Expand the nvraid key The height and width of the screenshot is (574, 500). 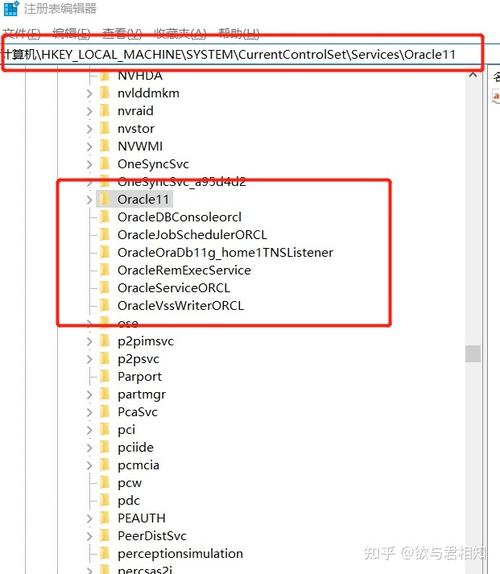coord(89,111)
